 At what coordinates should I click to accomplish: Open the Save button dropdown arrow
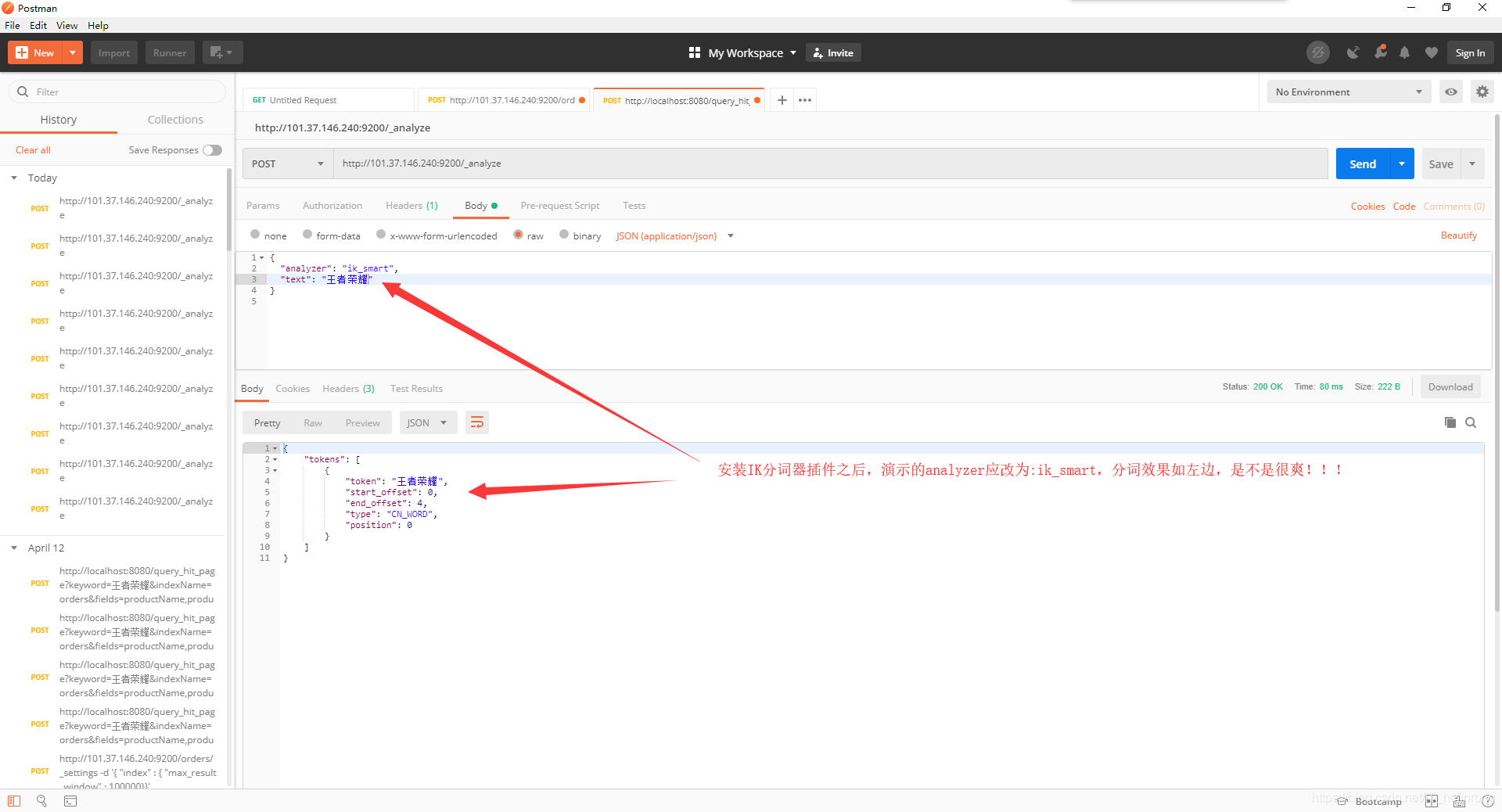(1472, 163)
